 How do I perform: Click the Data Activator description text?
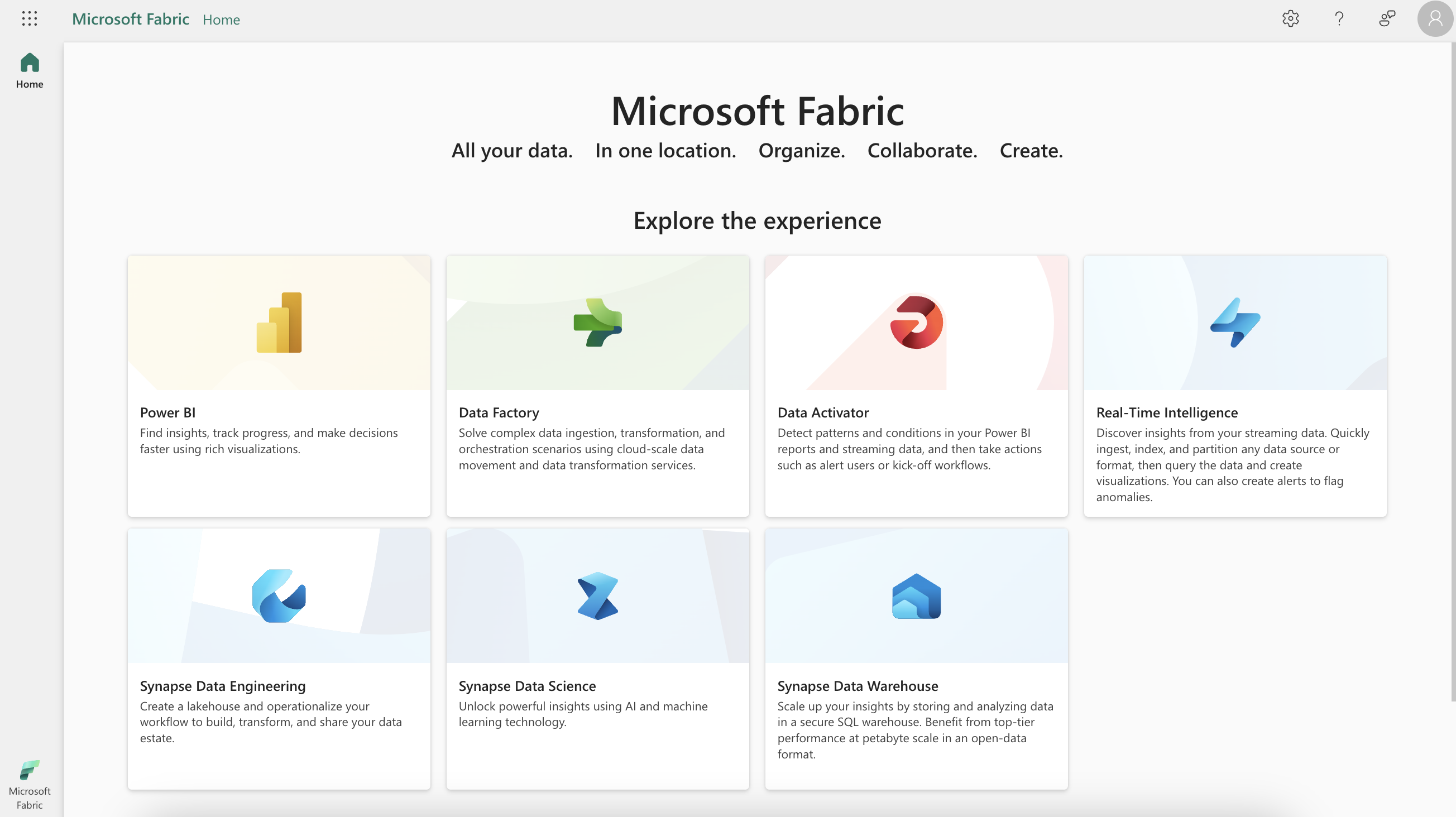pos(909,449)
